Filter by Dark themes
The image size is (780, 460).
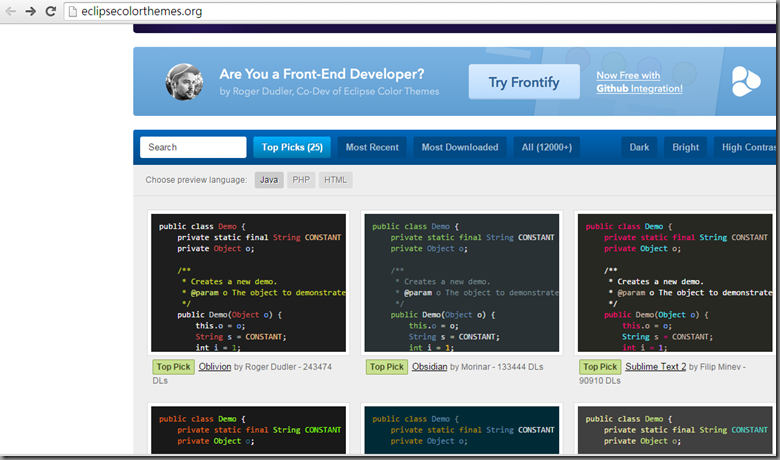pos(639,147)
